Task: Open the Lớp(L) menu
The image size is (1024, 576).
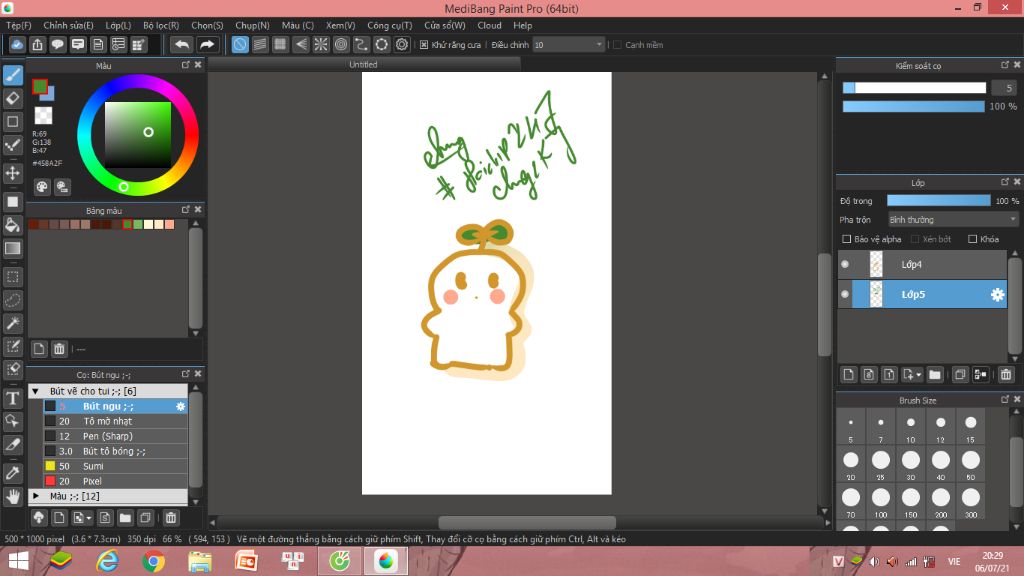Action: click(x=118, y=25)
